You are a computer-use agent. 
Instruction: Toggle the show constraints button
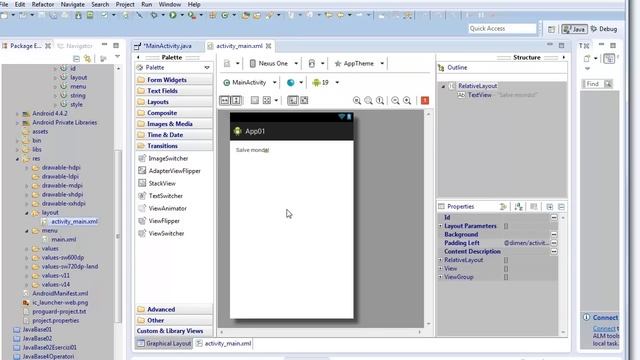coord(293,100)
